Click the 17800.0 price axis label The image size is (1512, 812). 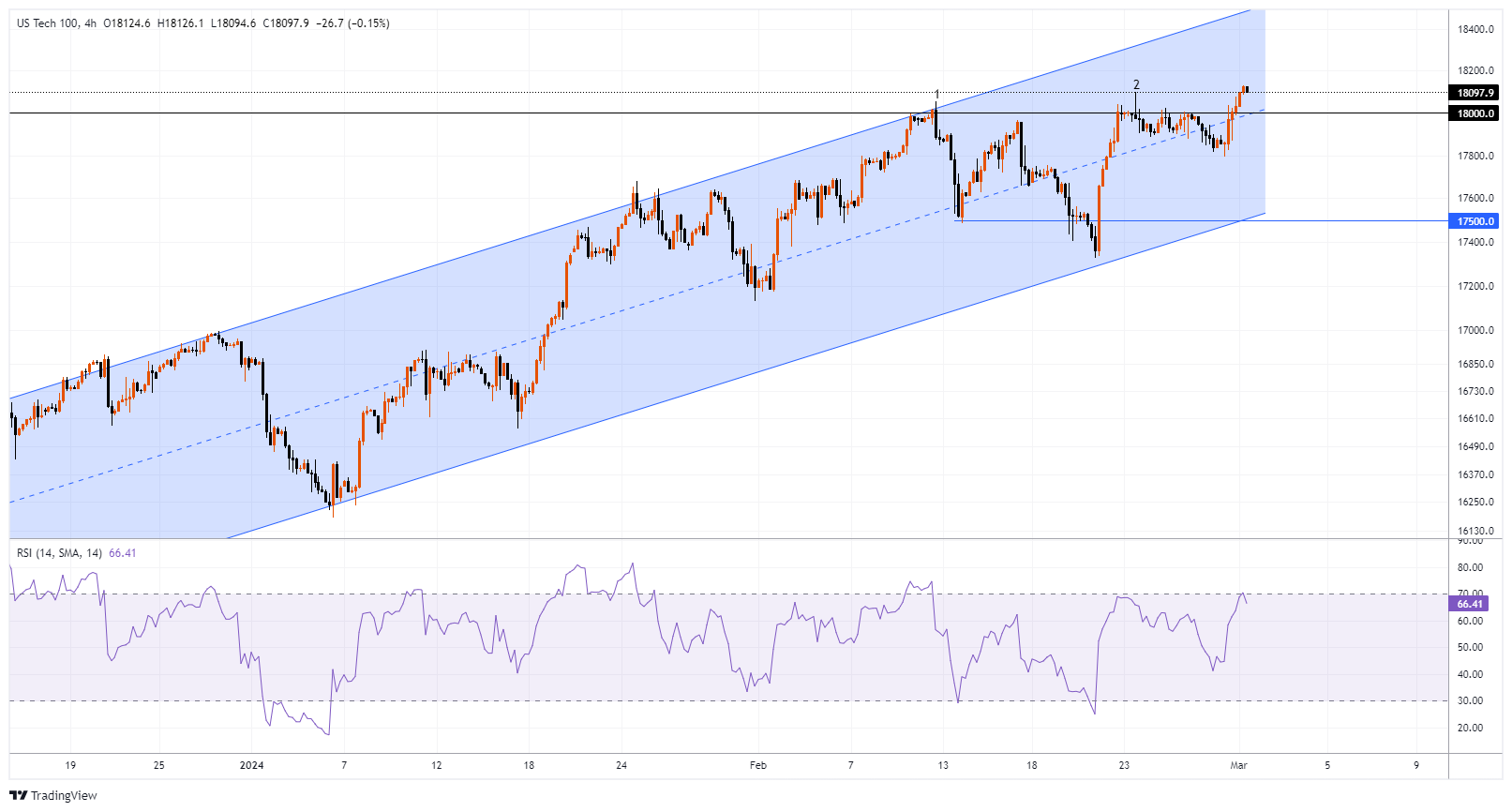(1475, 156)
